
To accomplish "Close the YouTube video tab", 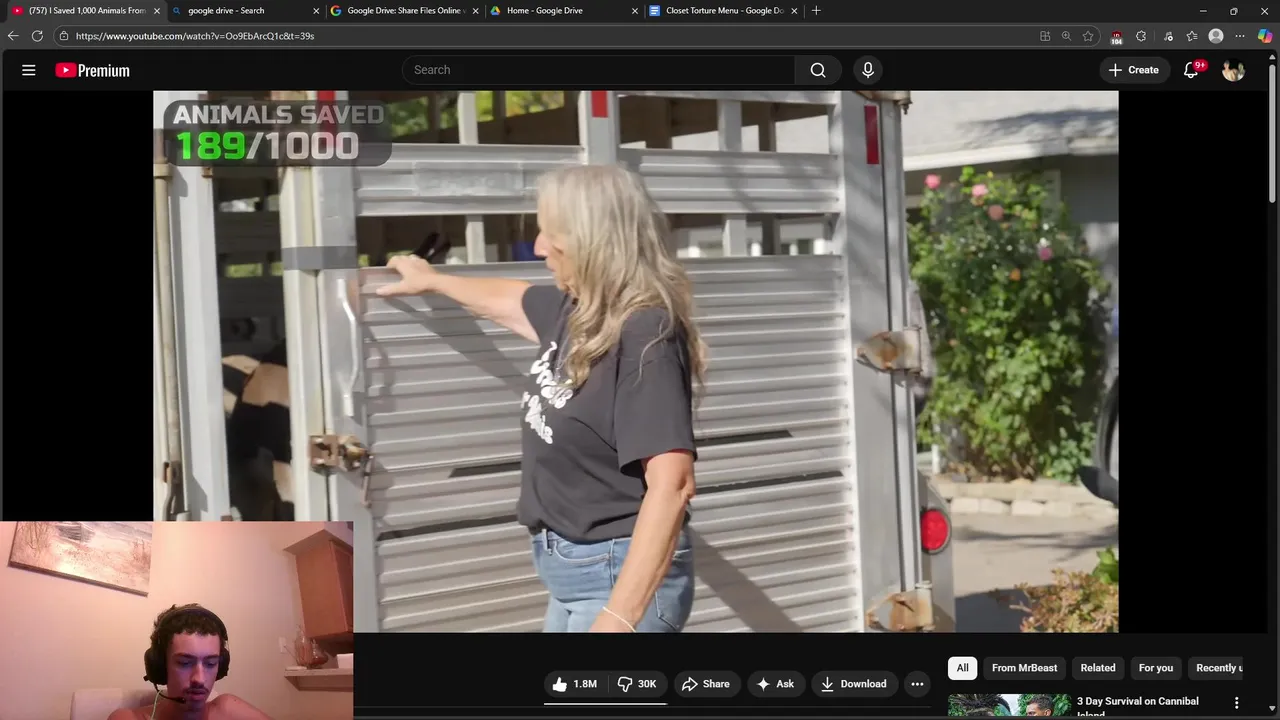I will click(x=157, y=11).
